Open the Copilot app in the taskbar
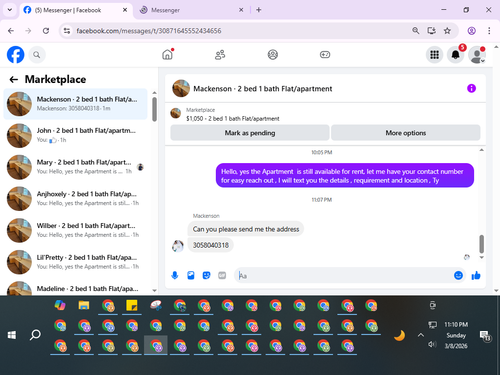500x375 pixels. click(60, 305)
